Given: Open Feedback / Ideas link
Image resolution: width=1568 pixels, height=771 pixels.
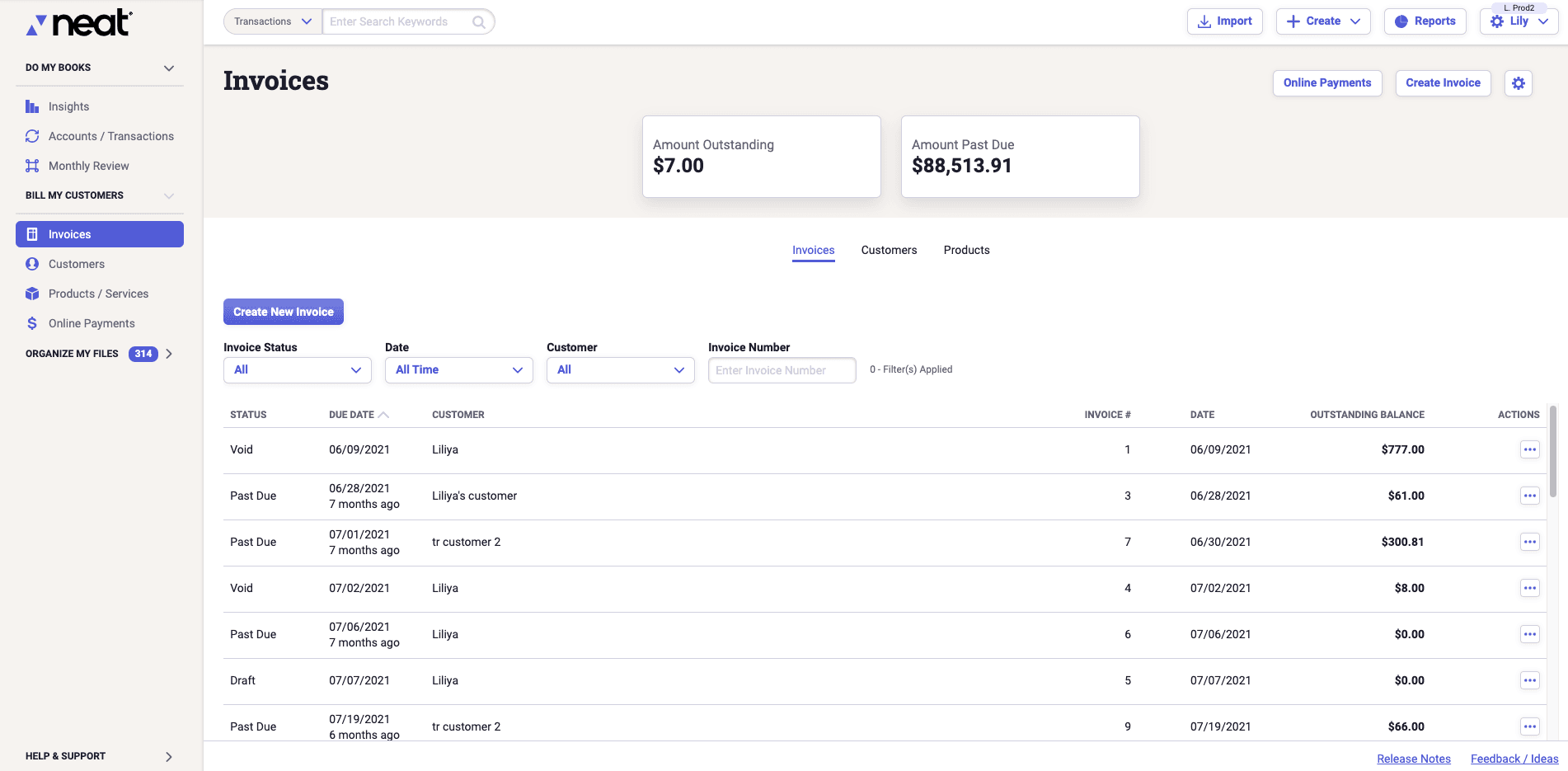Looking at the screenshot, I should point(1514,759).
